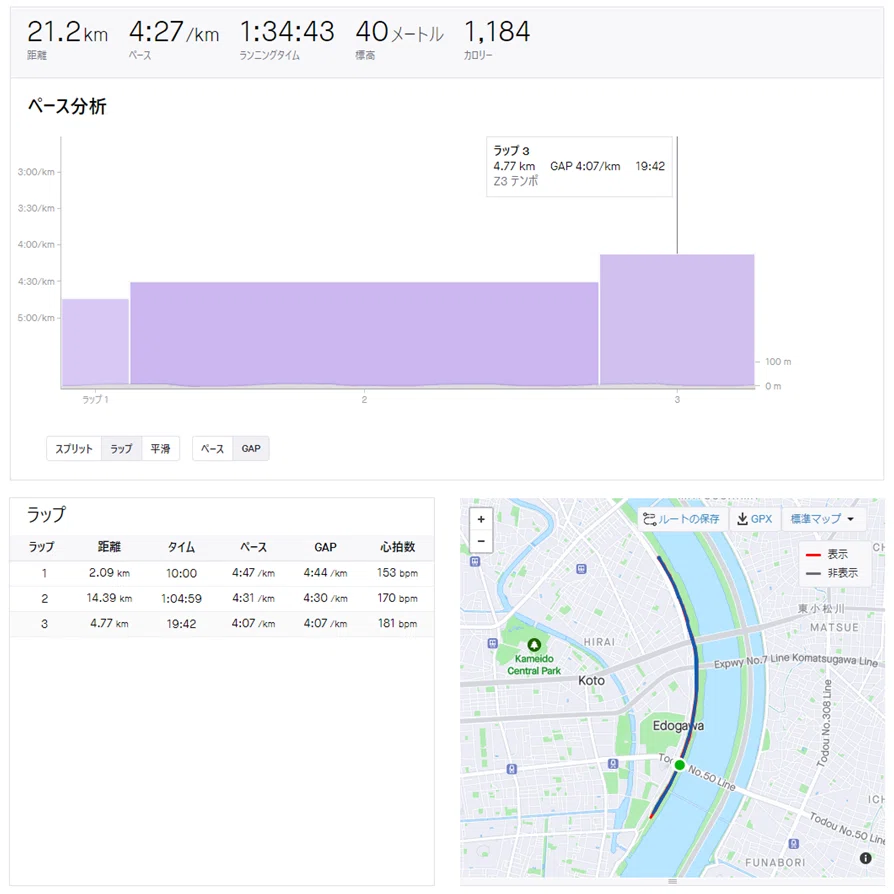The width and height of the screenshot is (894, 894).
Task: Click Kameido Central Park tree icon
Action: click(x=534, y=645)
